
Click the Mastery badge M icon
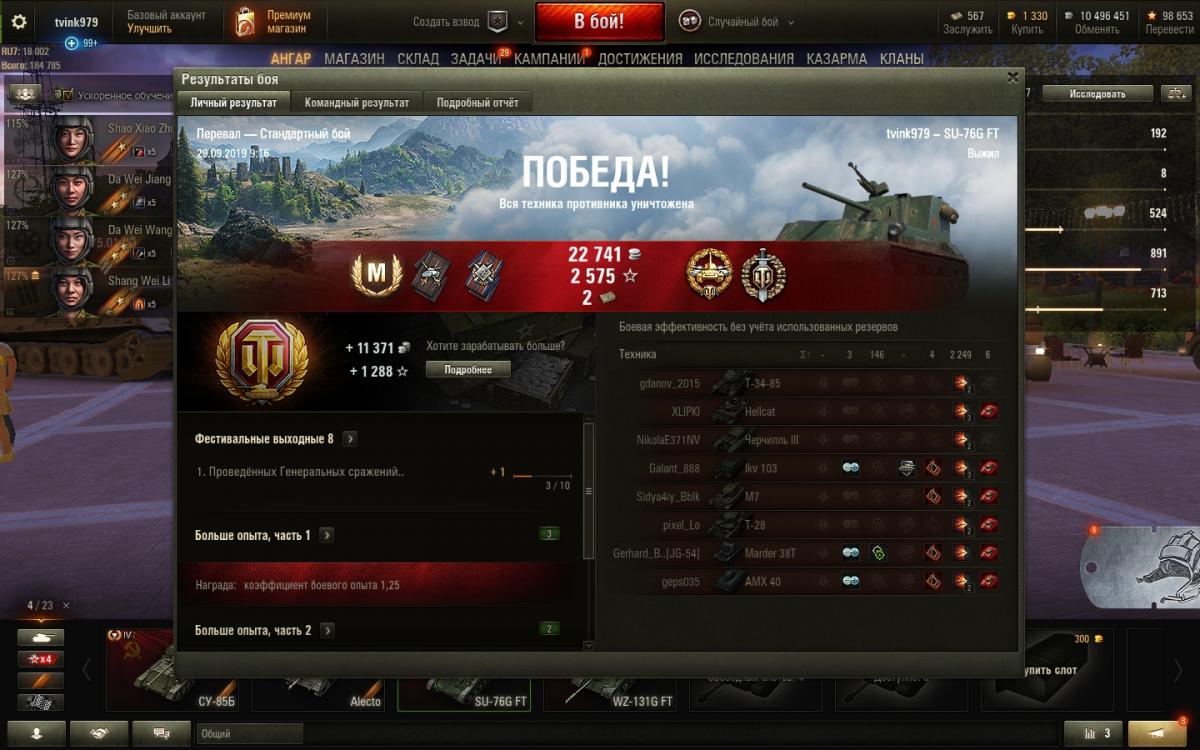click(377, 274)
